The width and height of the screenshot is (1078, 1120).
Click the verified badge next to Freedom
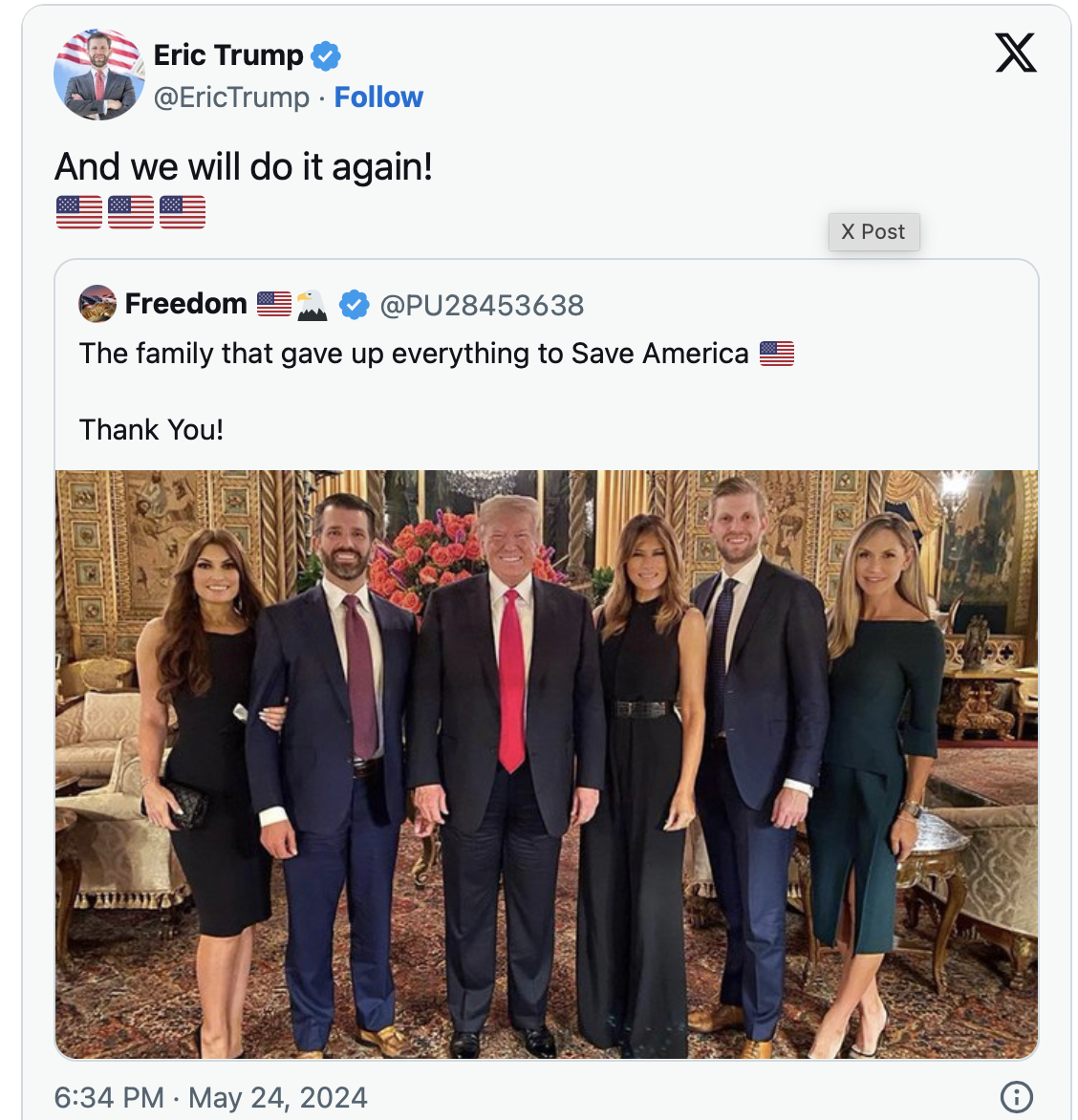(x=354, y=305)
